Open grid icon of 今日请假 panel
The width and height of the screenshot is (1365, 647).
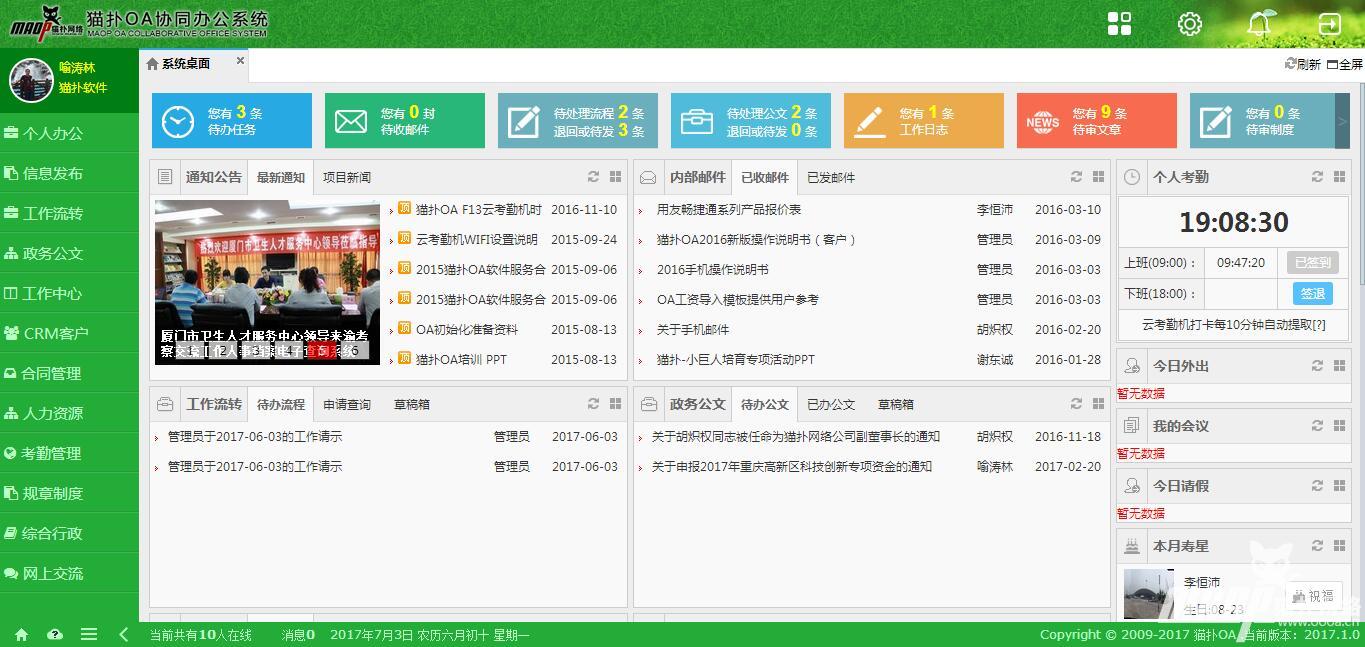[1339, 486]
